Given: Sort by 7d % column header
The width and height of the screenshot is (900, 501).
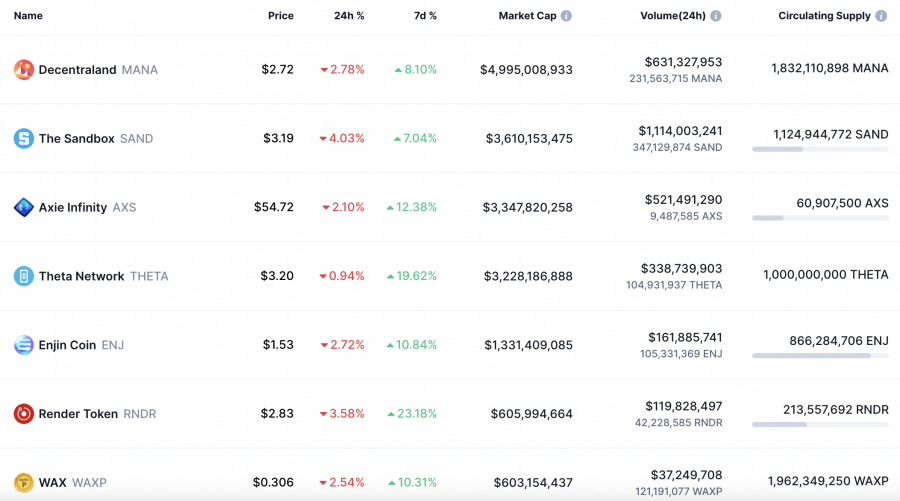Looking at the screenshot, I should [x=425, y=16].
